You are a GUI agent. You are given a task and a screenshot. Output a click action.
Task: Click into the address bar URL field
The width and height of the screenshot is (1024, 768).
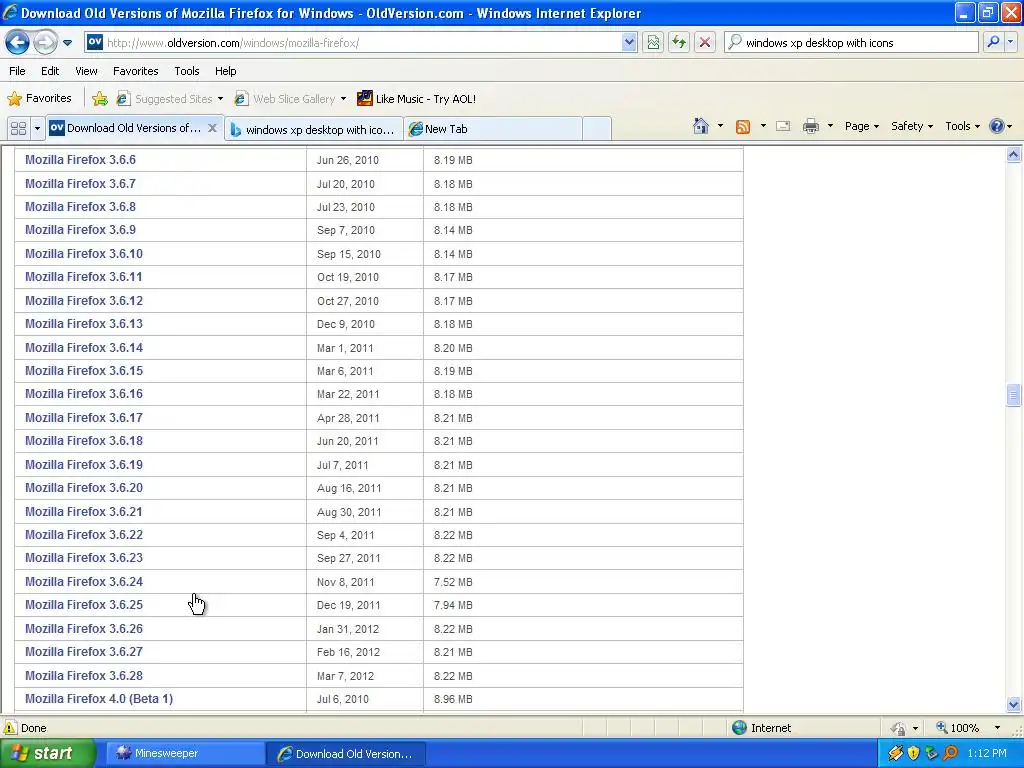(x=362, y=42)
